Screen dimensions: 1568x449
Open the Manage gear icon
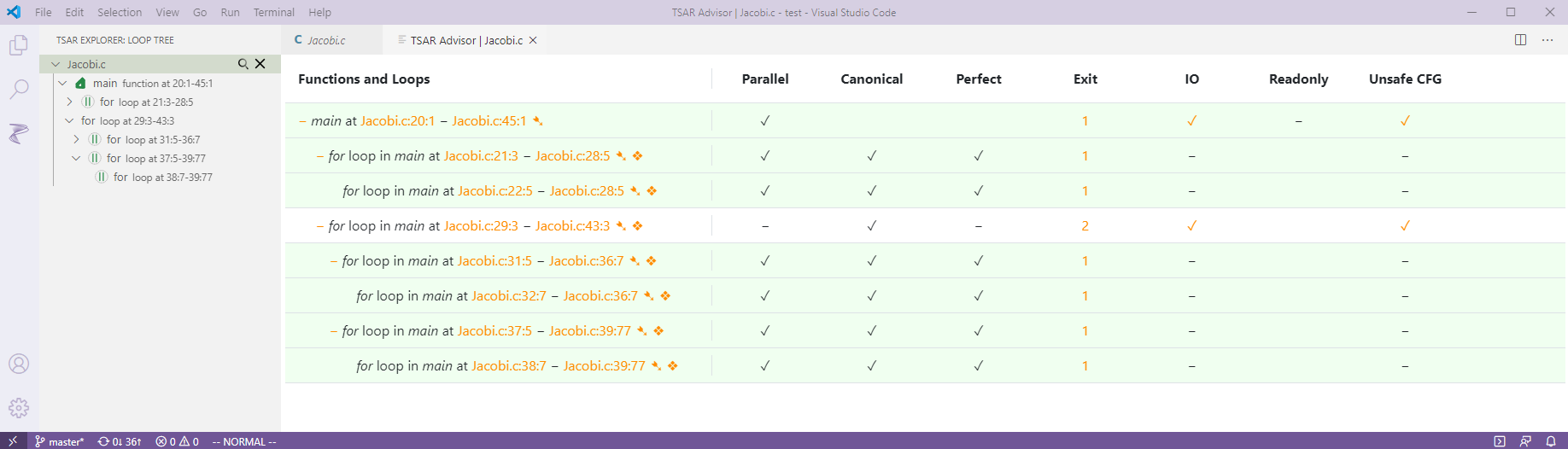coord(19,408)
